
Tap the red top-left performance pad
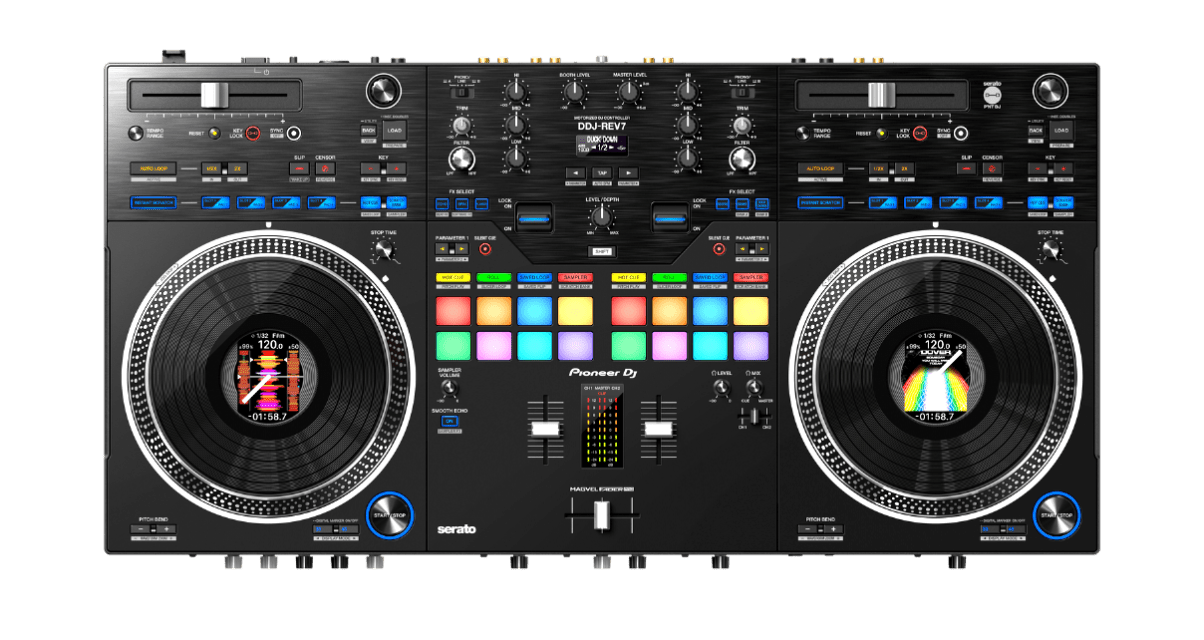click(x=453, y=311)
